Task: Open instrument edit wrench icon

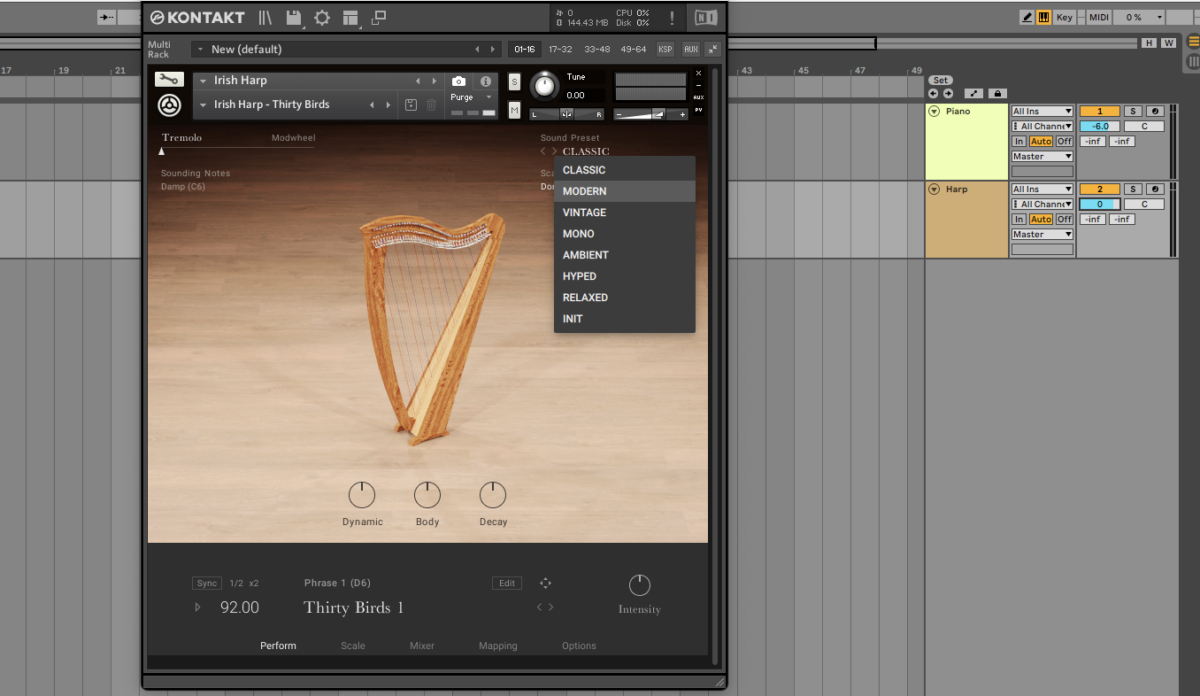Action: 169,80
